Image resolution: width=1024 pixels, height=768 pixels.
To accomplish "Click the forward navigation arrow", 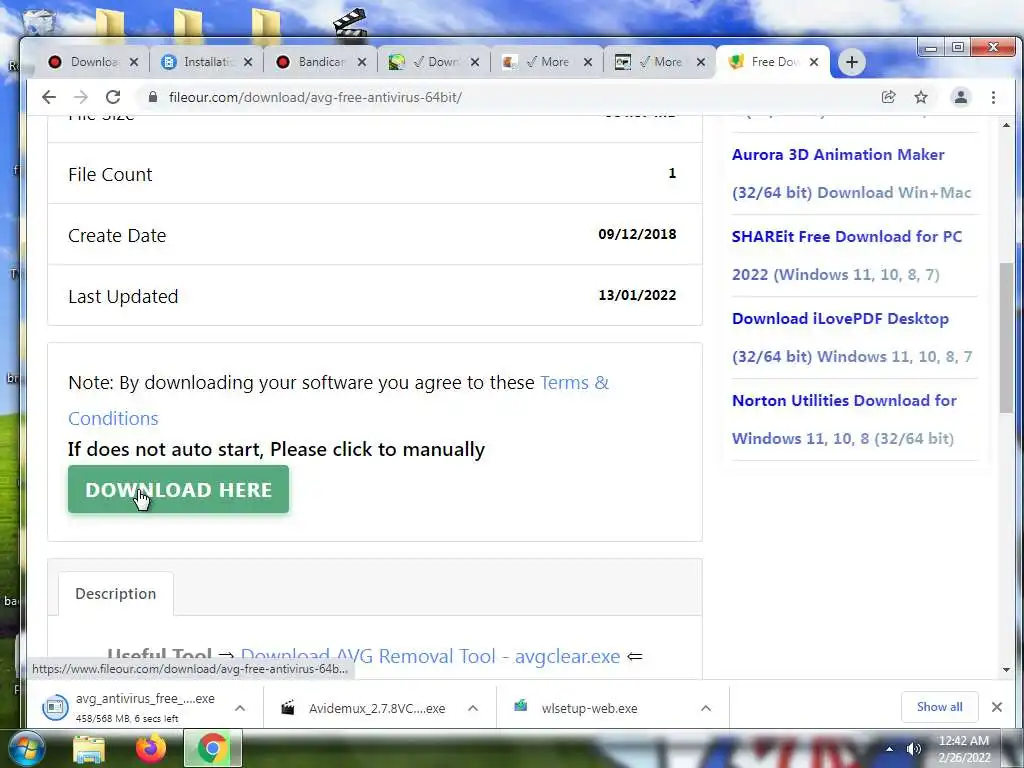I will (x=81, y=97).
